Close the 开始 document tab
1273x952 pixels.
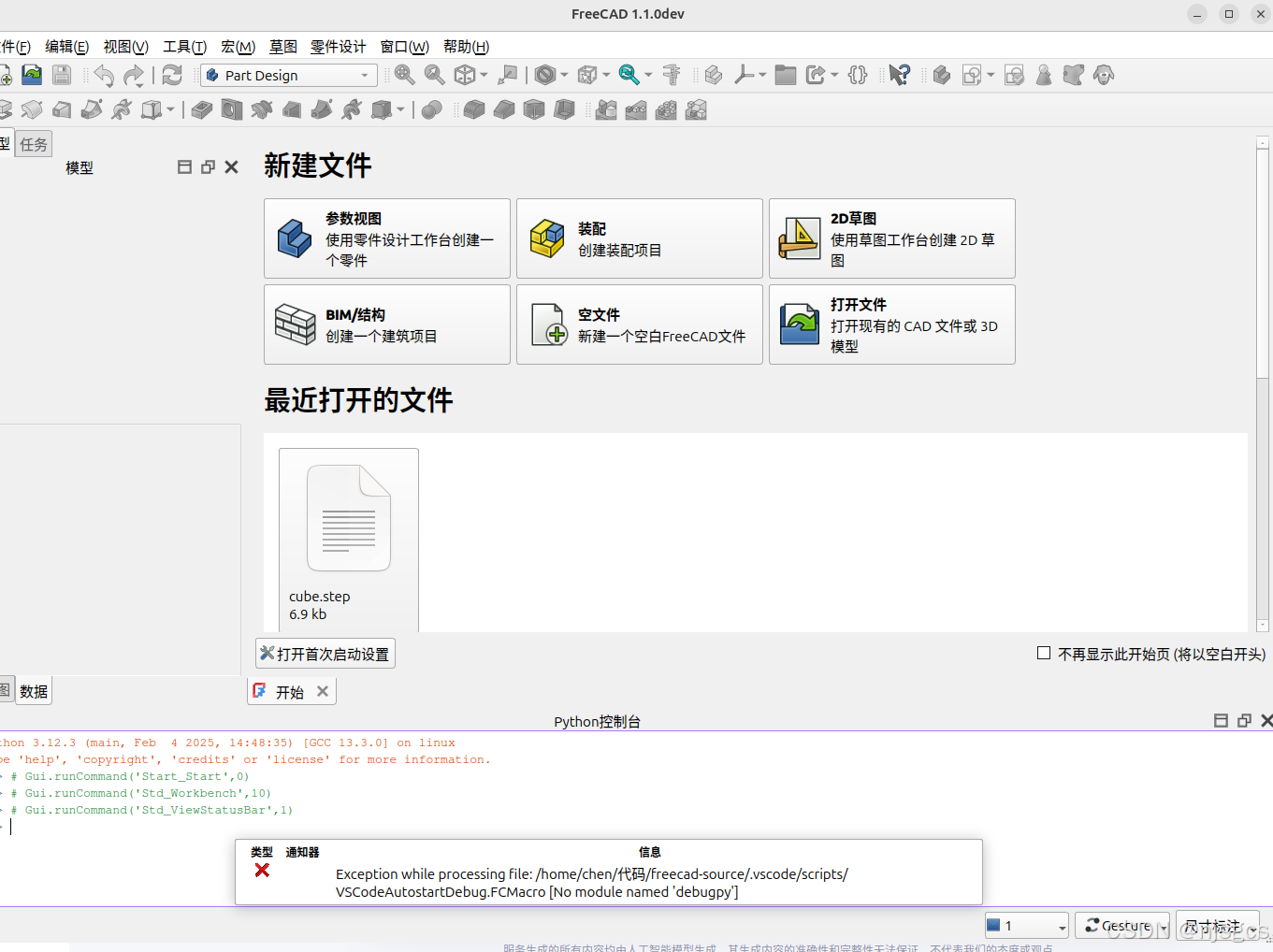tap(323, 691)
